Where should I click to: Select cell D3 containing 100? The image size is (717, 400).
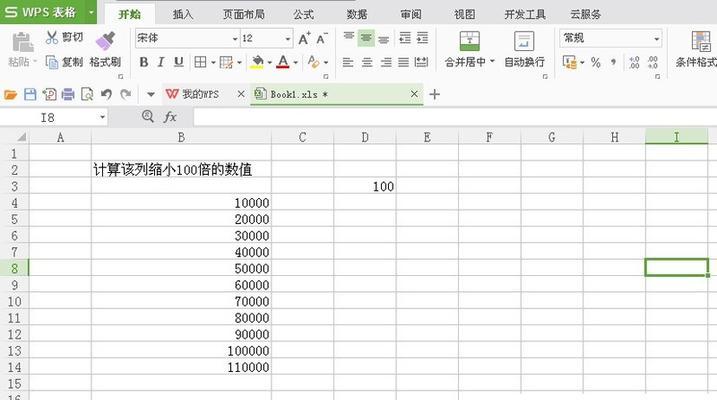(365, 186)
